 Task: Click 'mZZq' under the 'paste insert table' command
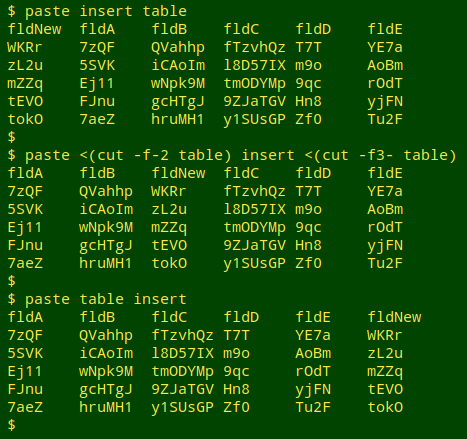pos(25,83)
